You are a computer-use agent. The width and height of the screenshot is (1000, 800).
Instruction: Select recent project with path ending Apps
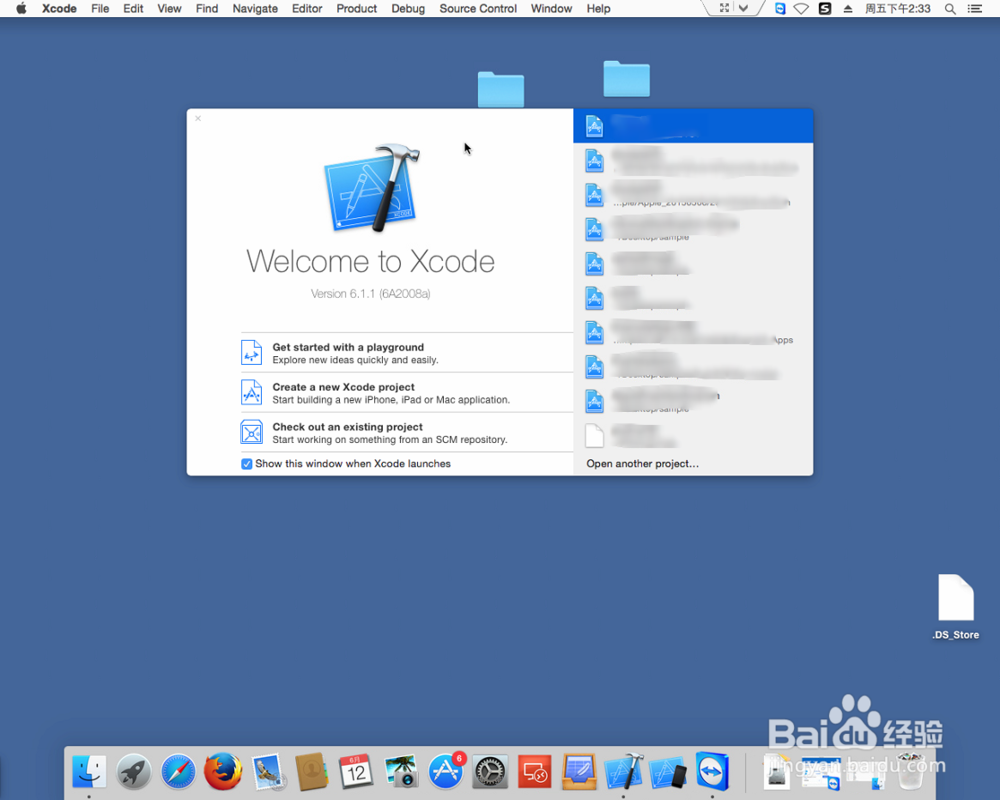693,332
